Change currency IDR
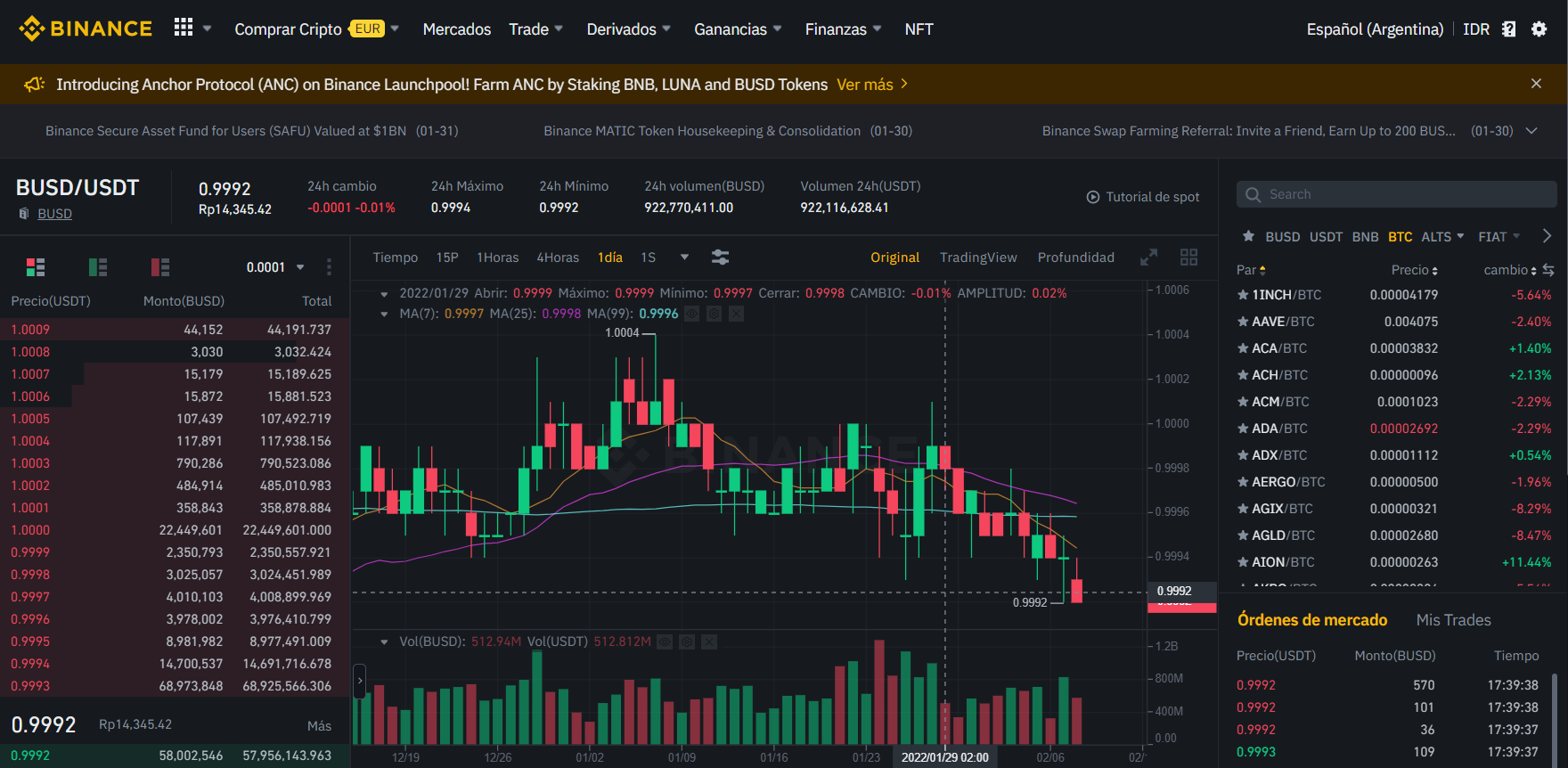 (1476, 29)
